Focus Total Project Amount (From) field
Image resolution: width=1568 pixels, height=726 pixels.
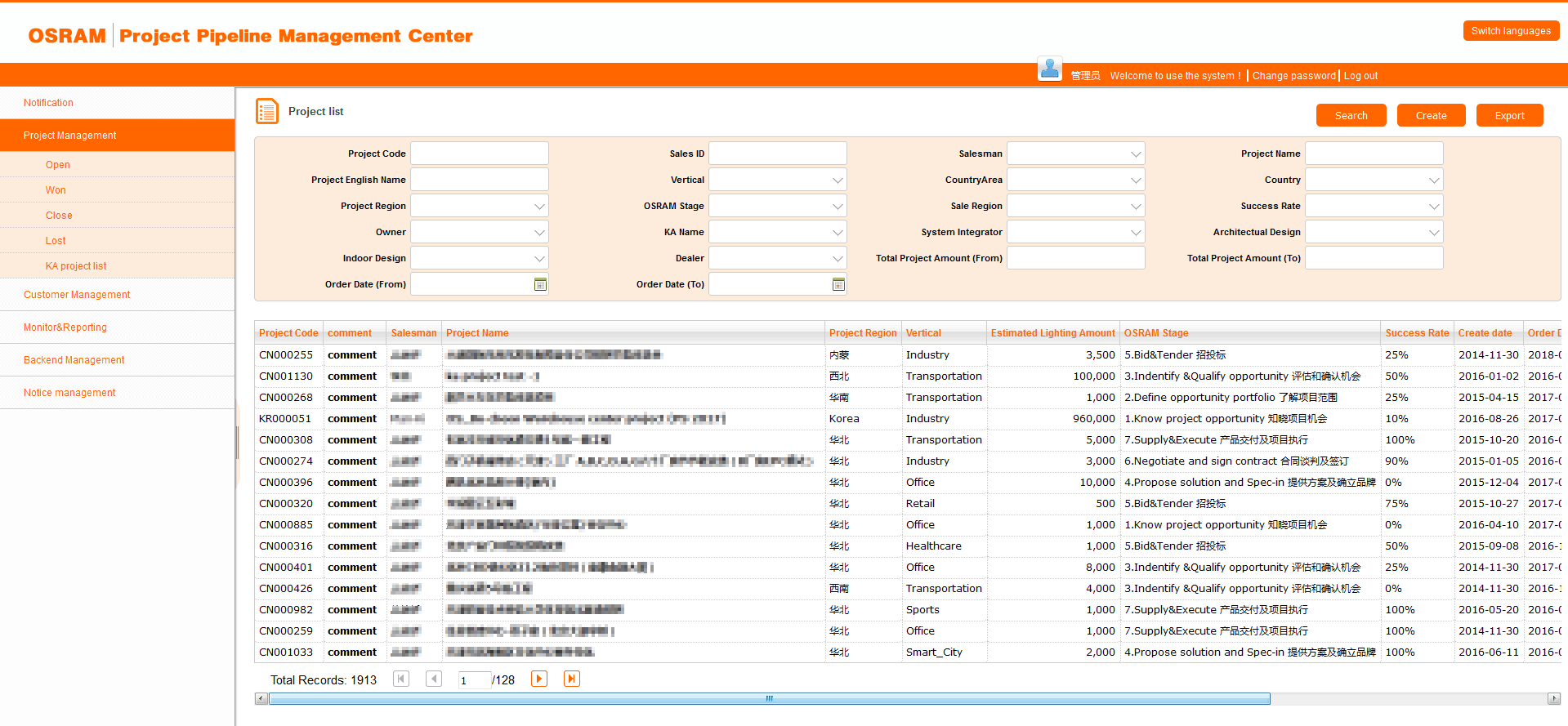(1076, 258)
